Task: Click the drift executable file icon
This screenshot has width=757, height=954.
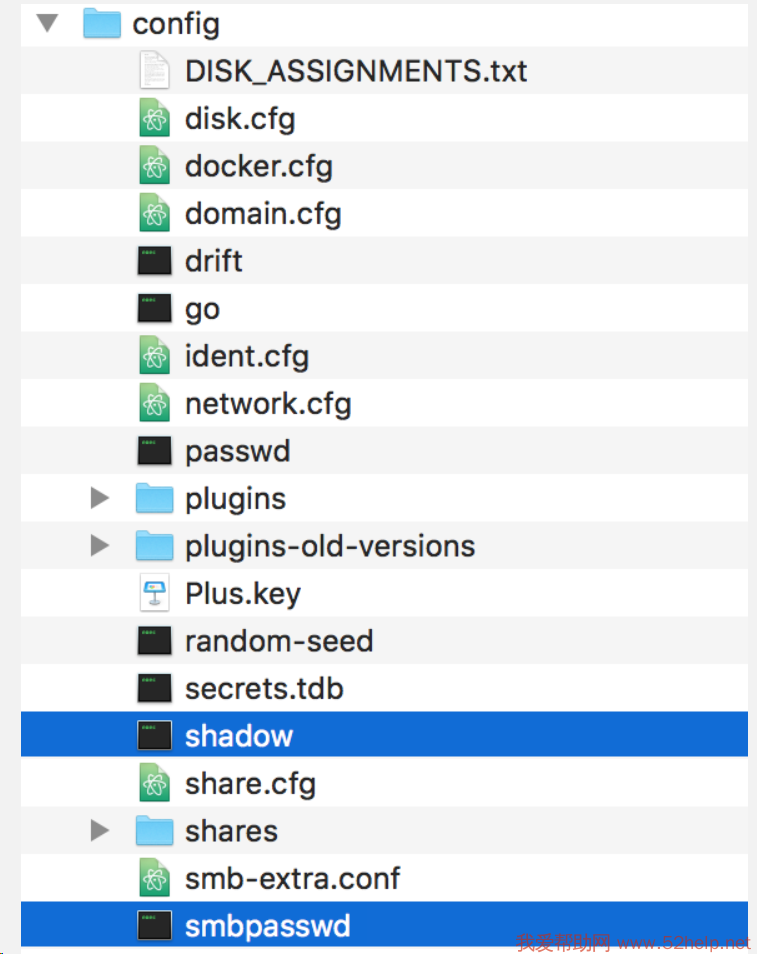Action: tap(153, 261)
